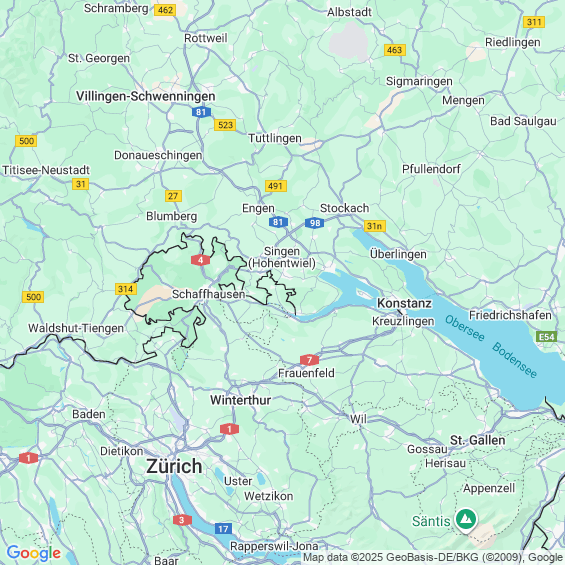Click the Obersee Bodensee lake label
This screenshot has height=565, width=565.
(x=491, y=346)
